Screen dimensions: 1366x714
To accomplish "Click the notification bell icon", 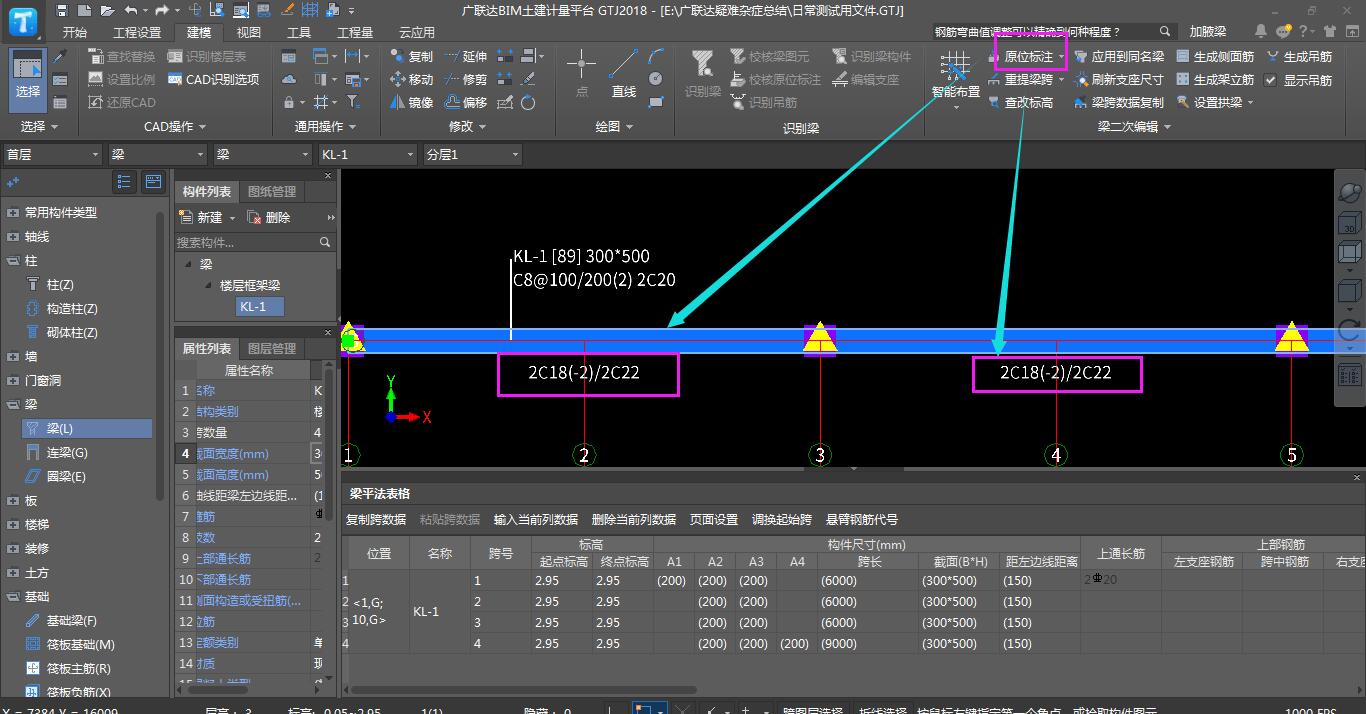I will coord(1263,32).
